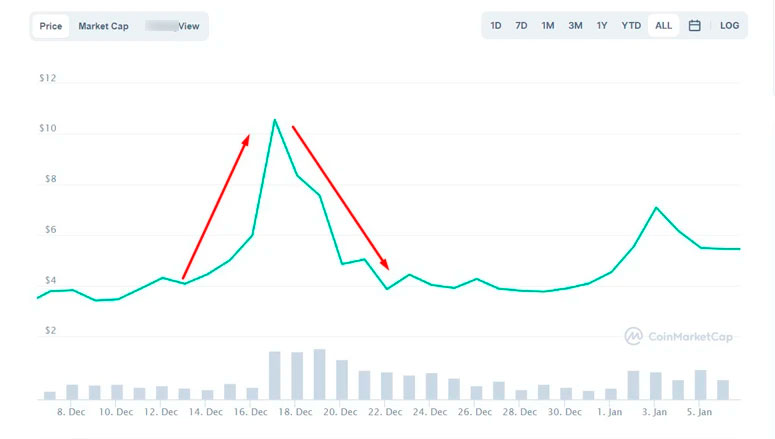
Task: Click the price peak near 3 Jan
Action: tap(656, 207)
